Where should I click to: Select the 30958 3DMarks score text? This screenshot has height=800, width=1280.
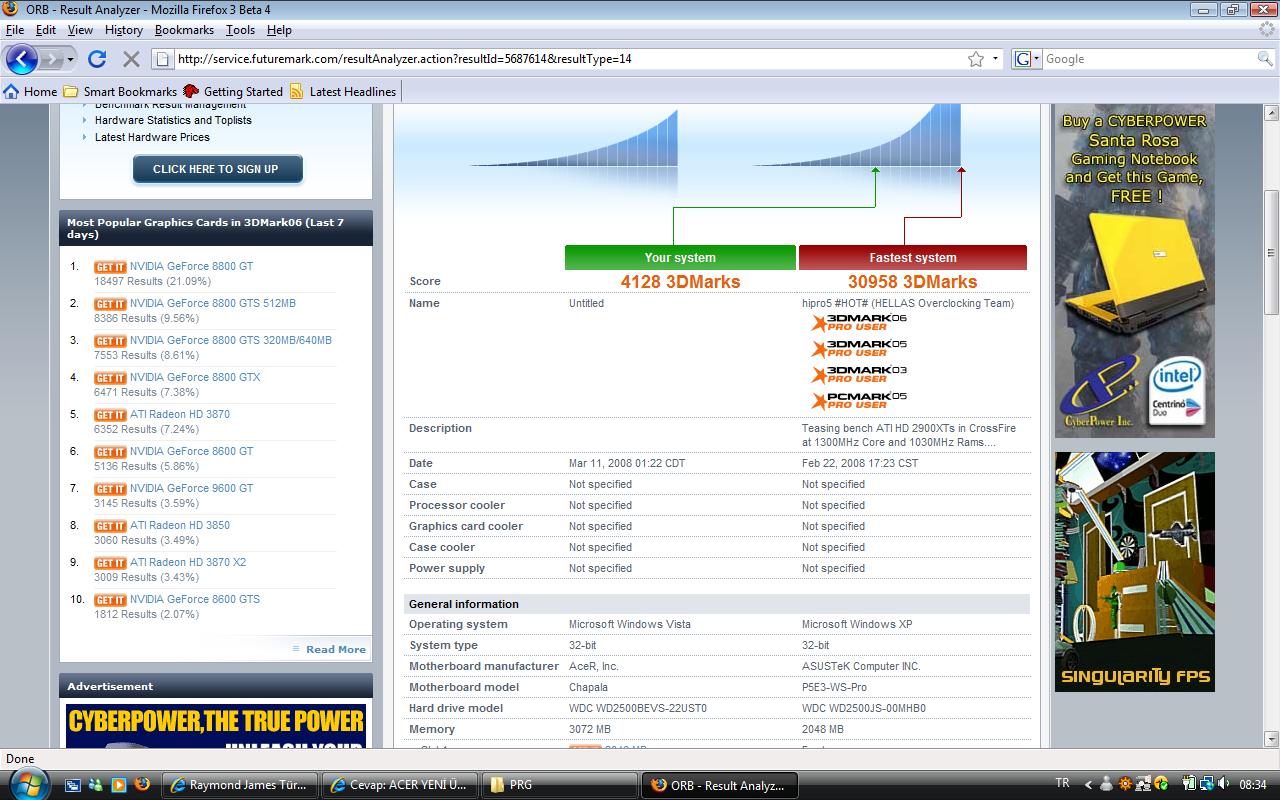[x=913, y=282]
